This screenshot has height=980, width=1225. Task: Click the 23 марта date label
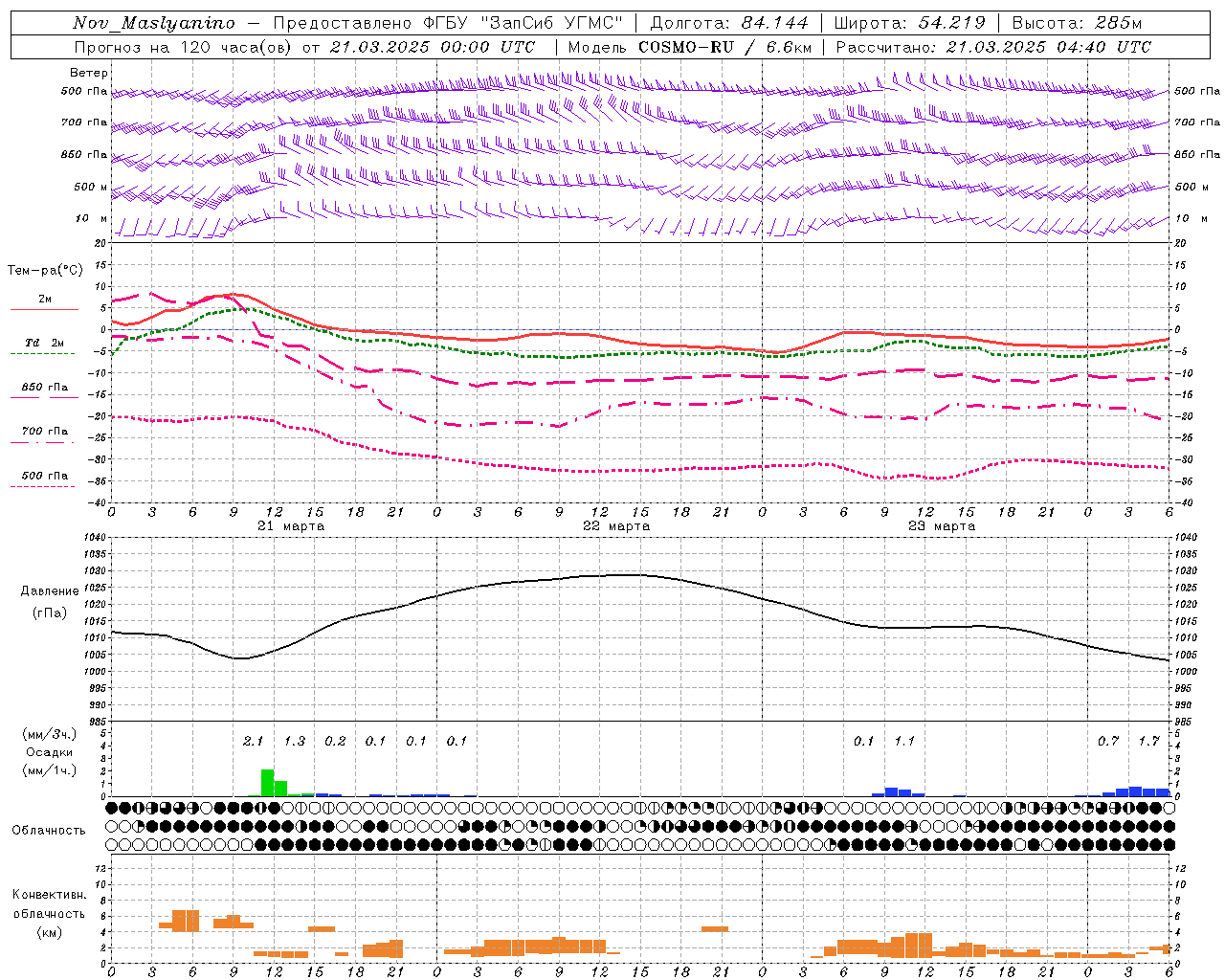tap(942, 526)
